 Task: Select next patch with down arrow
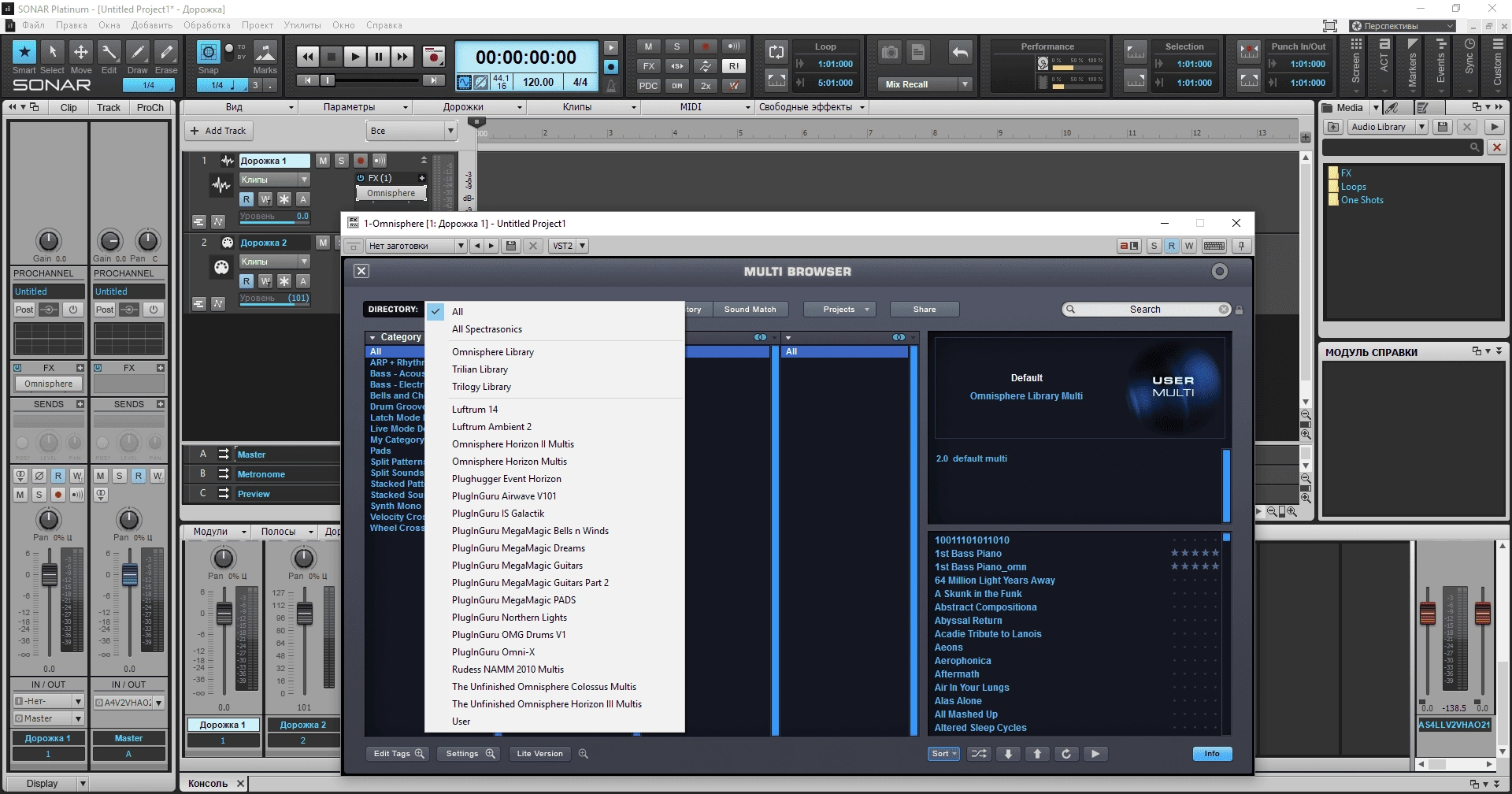1008,754
